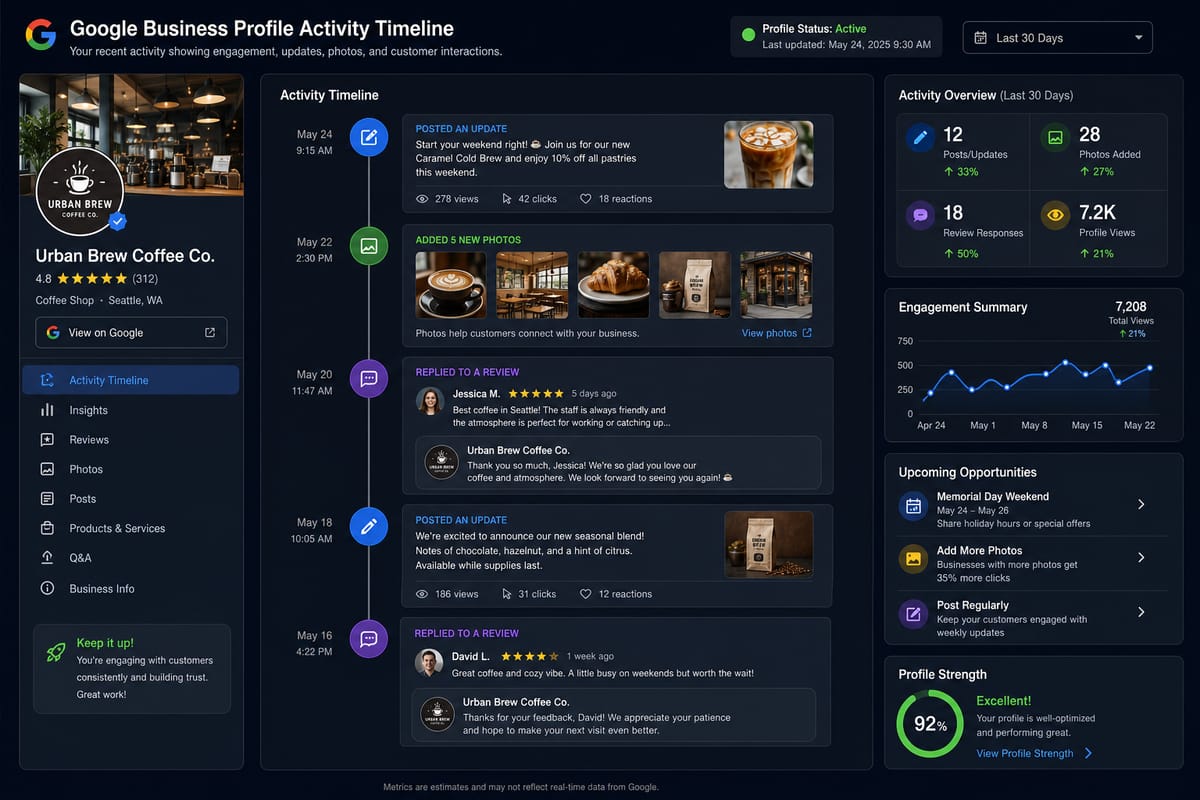
Task: Open the latte art cup photo thumbnail
Action: [451, 285]
